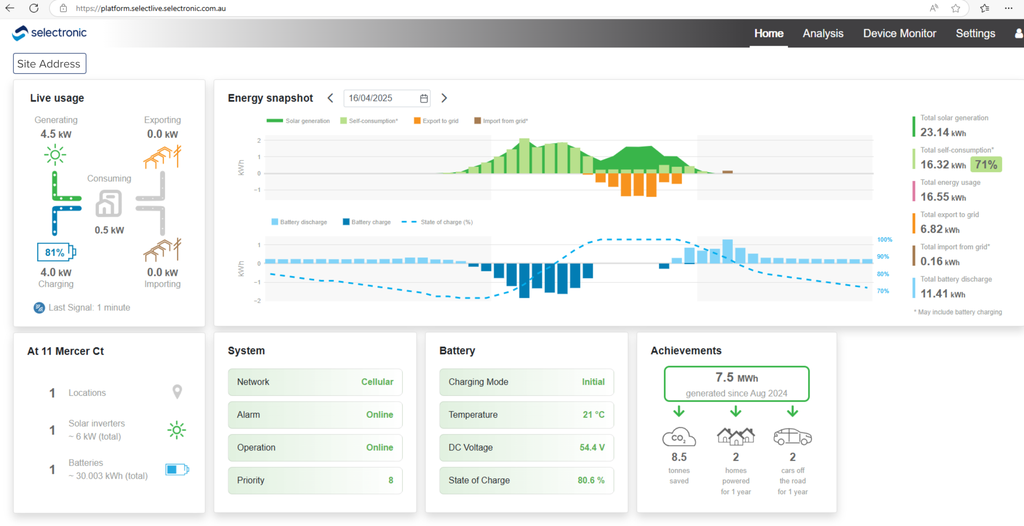Screen dimensions: 1024x526
Task: Click the Temperature 21 °C row
Action: pyautogui.click(x=526, y=414)
